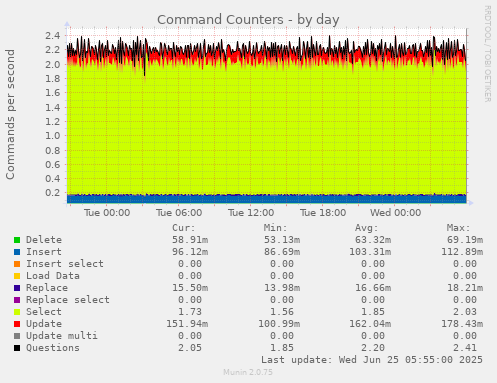Click the Max column header
Viewport: 497px width, 383px height.
[x=458, y=228]
